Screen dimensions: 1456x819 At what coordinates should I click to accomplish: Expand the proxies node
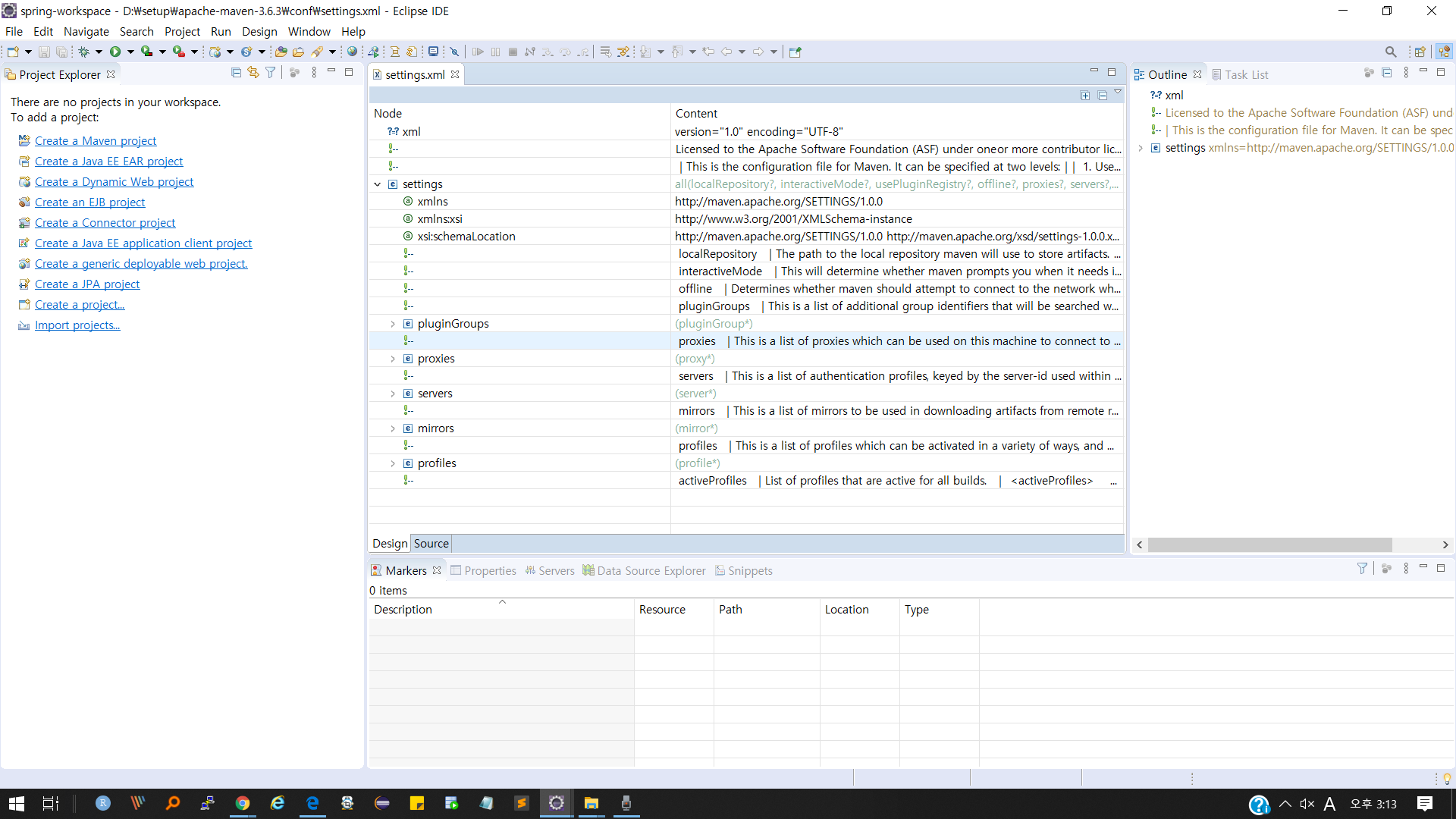[x=393, y=359]
